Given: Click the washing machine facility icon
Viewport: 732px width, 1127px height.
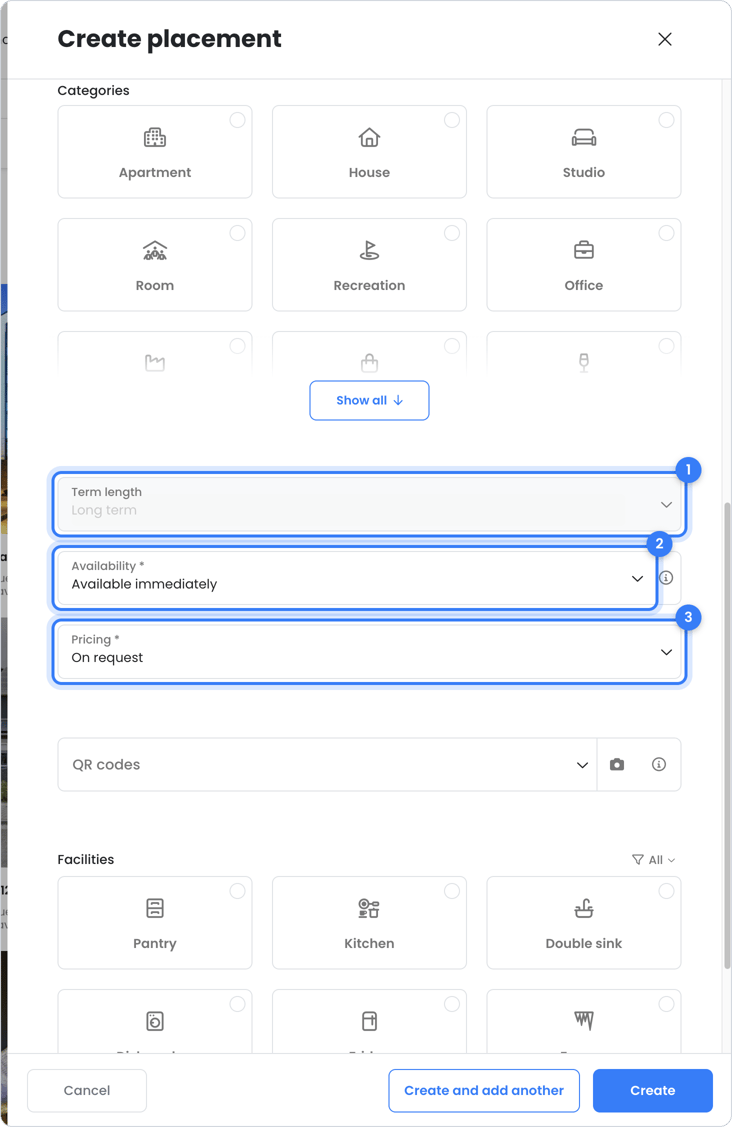Looking at the screenshot, I should coord(155,1021).
